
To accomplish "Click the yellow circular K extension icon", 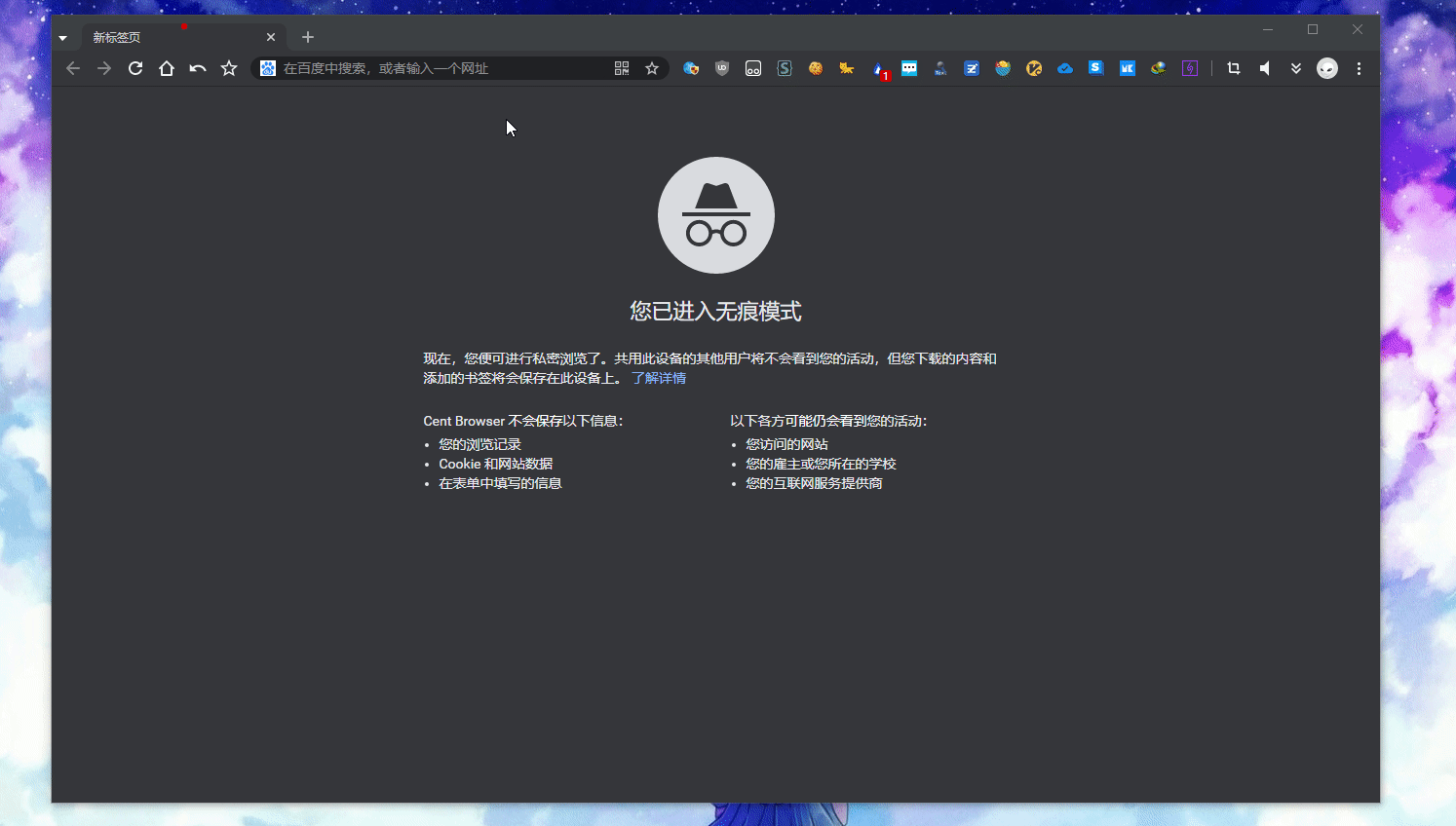I will (x=1034, y=68).
